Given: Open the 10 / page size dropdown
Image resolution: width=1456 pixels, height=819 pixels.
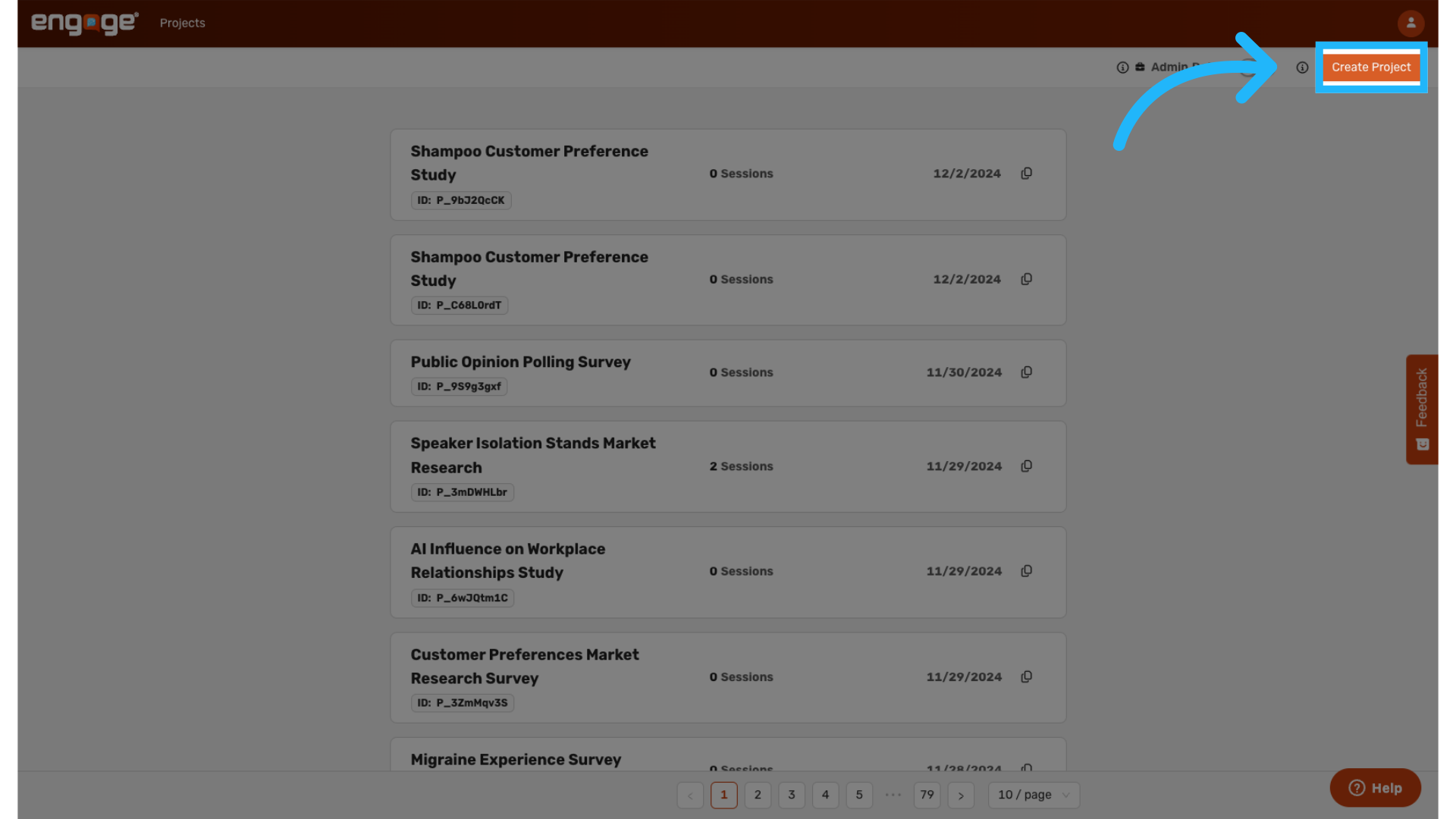Looking at the screenshot, I should [x=1034, y=795].
